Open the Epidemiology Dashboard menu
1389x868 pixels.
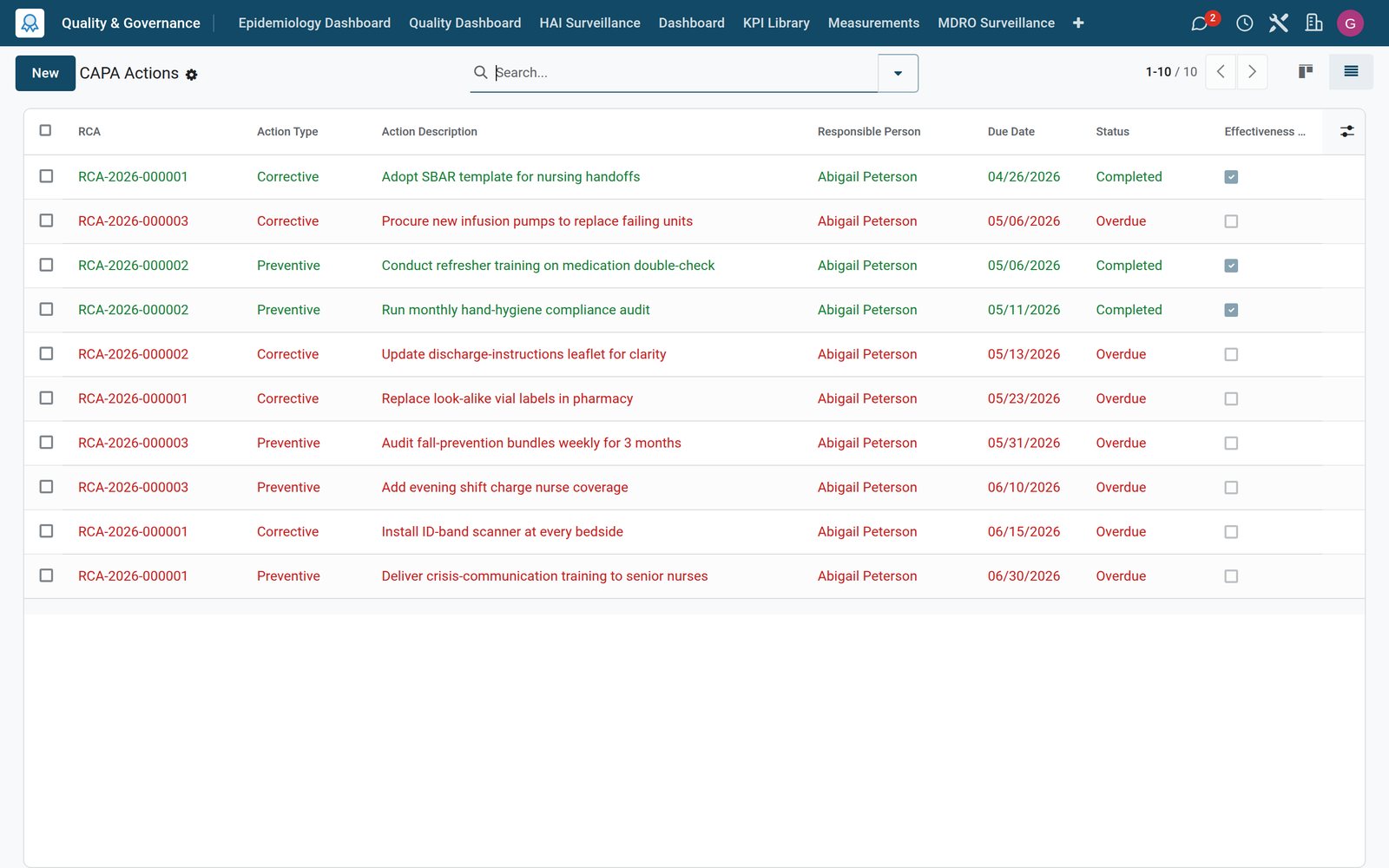click(x=314, y=23)
